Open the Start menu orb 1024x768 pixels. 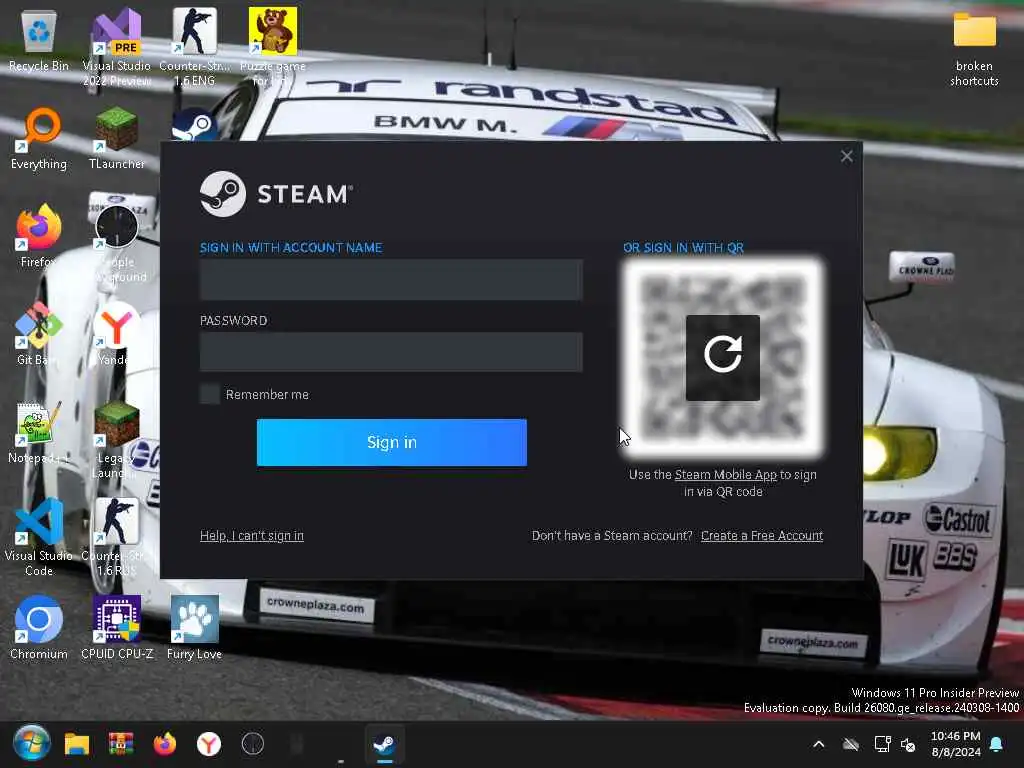pos(31,743)
